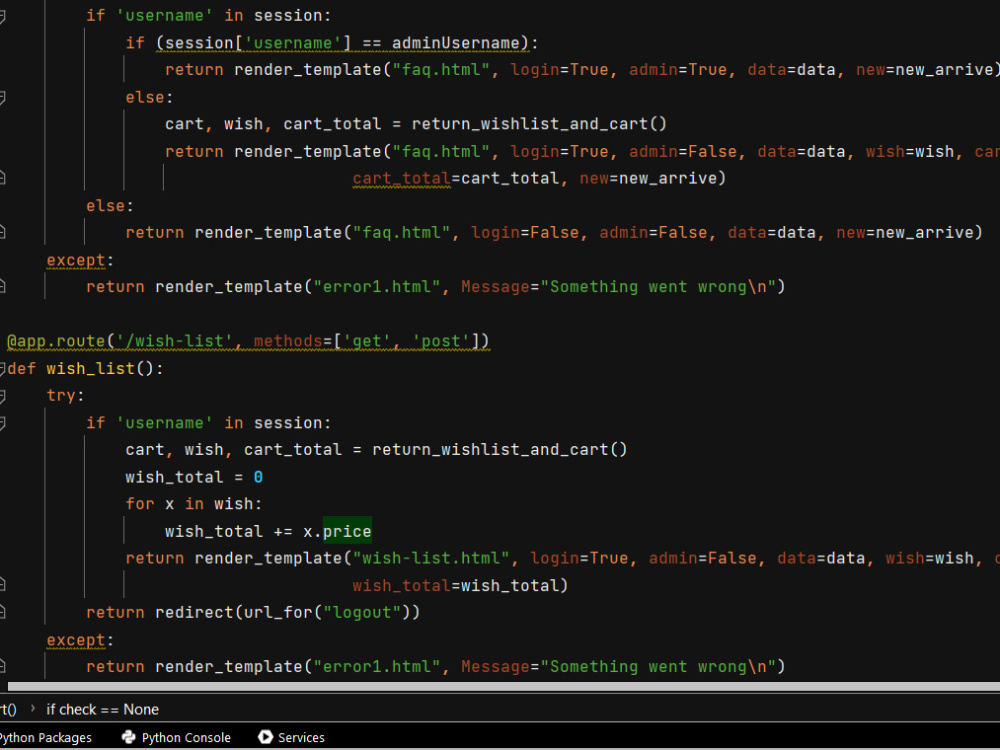Viewport: 1000px width, 750px height.
Task: Click the "wish-list.html" template string
Action: click(x=431, y=558)
